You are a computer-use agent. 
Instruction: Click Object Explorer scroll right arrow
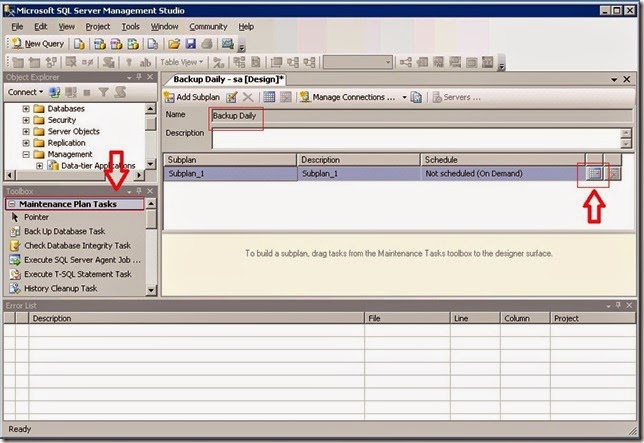click(x=140, y=175)
